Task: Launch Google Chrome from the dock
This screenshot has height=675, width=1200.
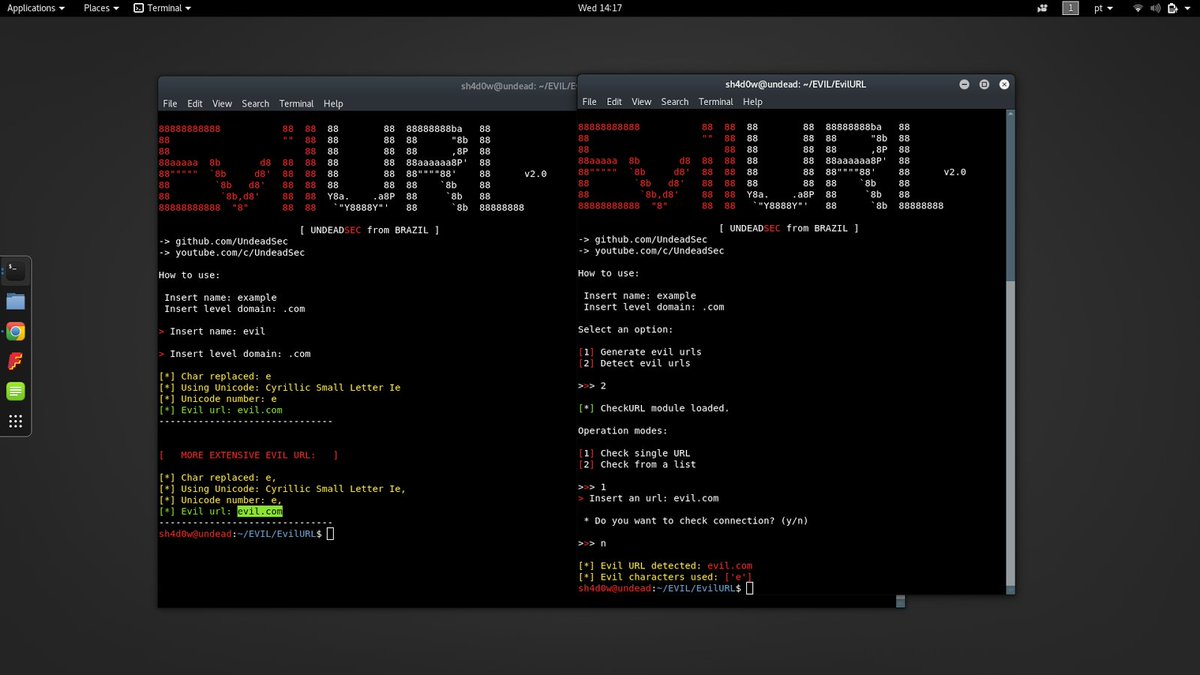Action: (15, 330)
